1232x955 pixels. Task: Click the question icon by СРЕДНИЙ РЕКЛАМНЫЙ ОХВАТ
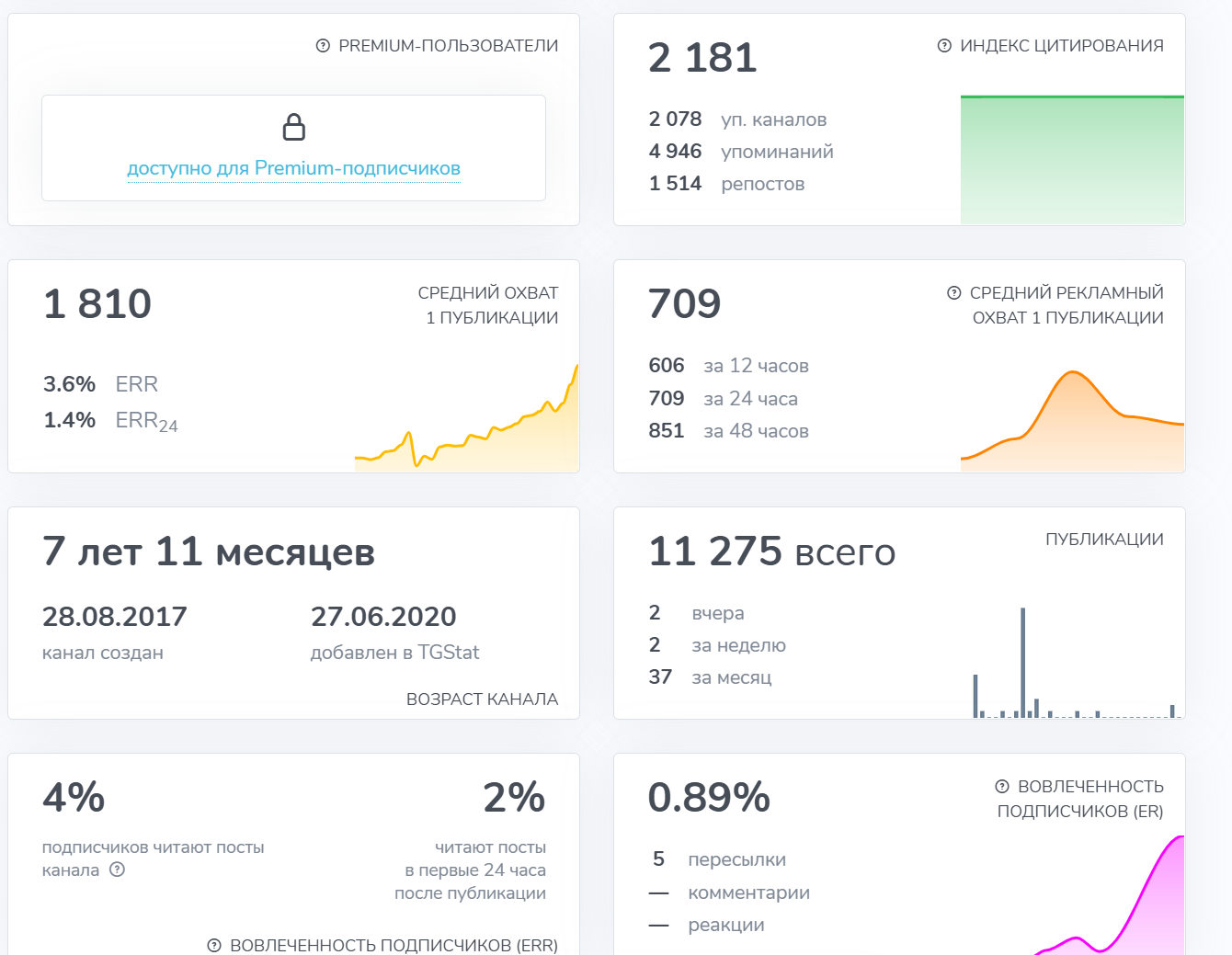click(954, 292)
